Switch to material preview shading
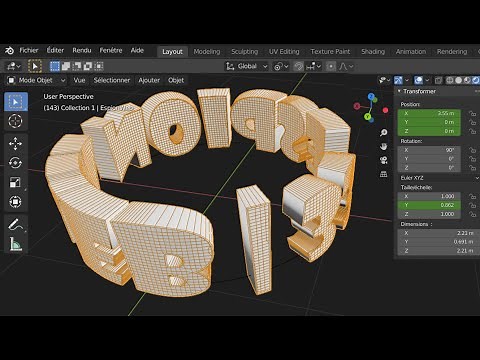The height and width of the screenshot is (360, 480). 467,80
